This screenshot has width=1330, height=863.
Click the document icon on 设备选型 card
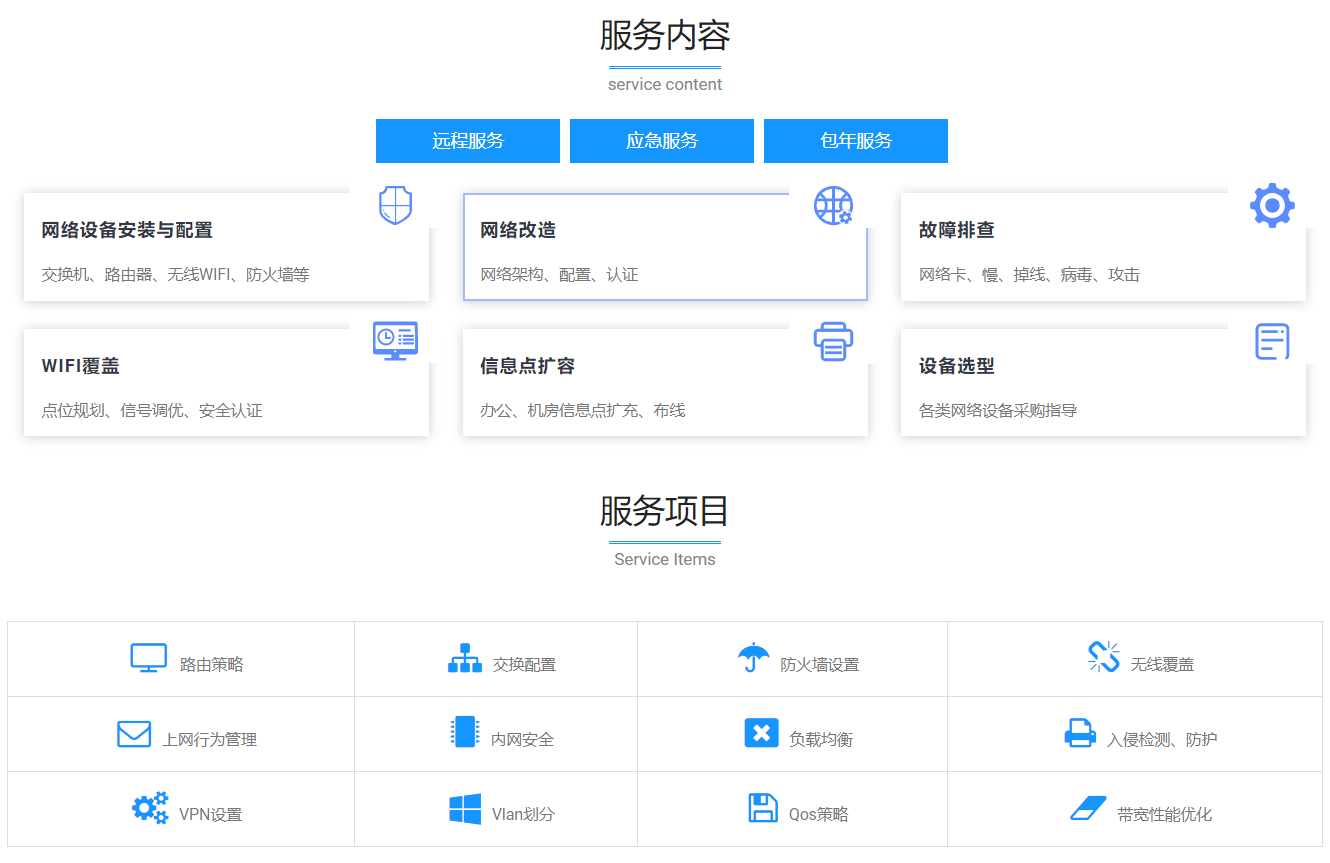click(x=1271, y=341)
